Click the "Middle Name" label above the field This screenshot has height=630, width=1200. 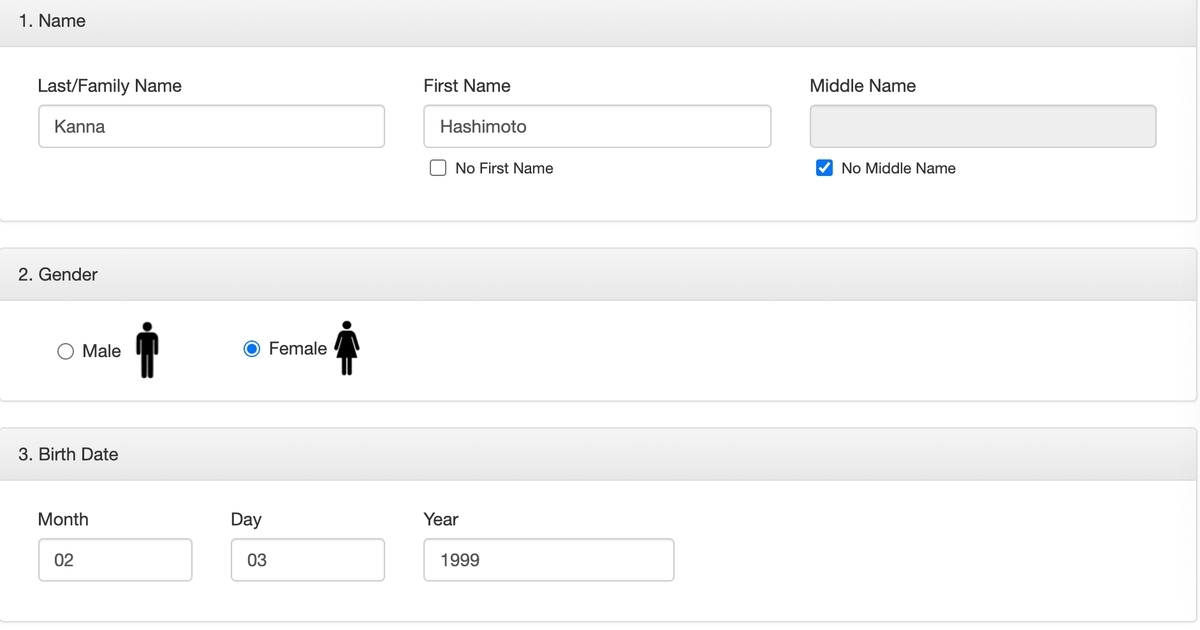(x=862, y=86)
